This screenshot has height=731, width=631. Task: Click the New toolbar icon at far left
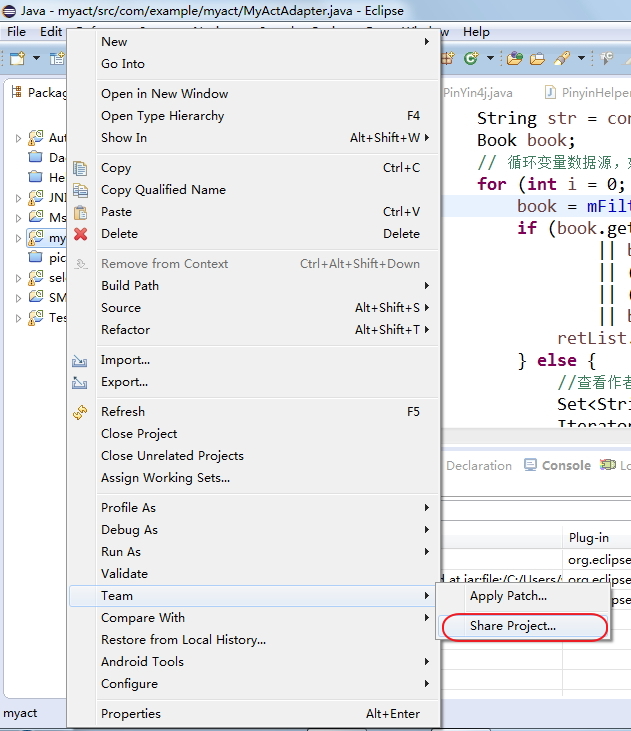(17, 59)
